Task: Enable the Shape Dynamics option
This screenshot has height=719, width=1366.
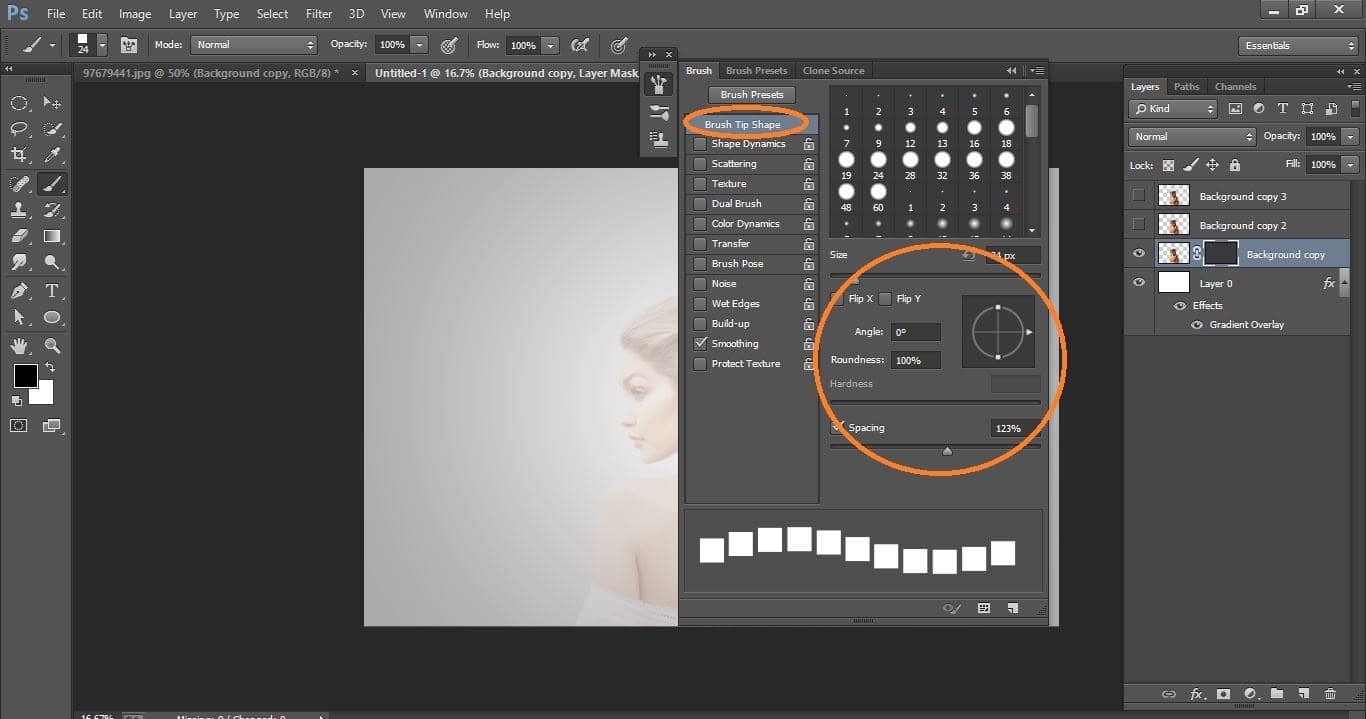Action: coord(699,143)
